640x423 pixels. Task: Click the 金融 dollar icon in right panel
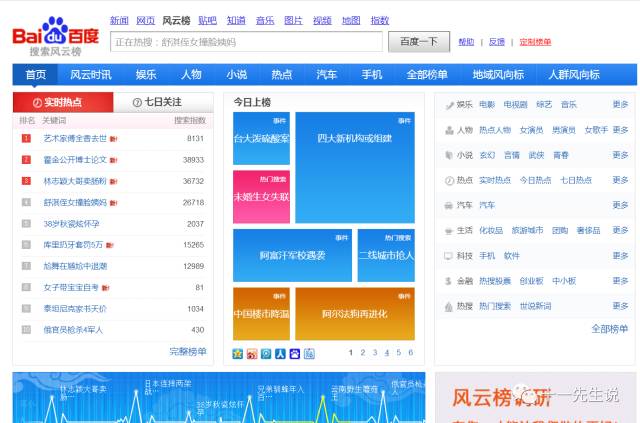pyautogui.click(x=449, y=281)
